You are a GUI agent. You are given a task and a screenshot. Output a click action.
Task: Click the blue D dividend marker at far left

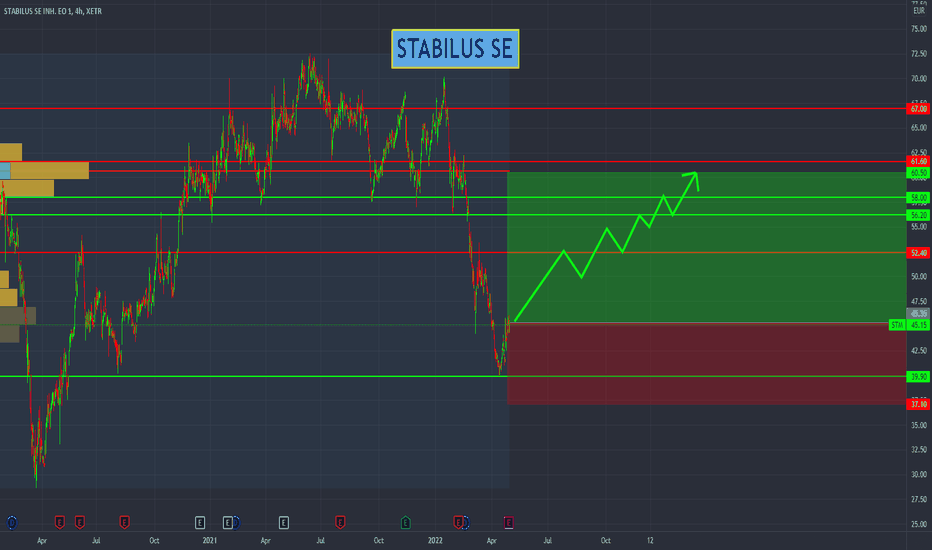point(12,523)
